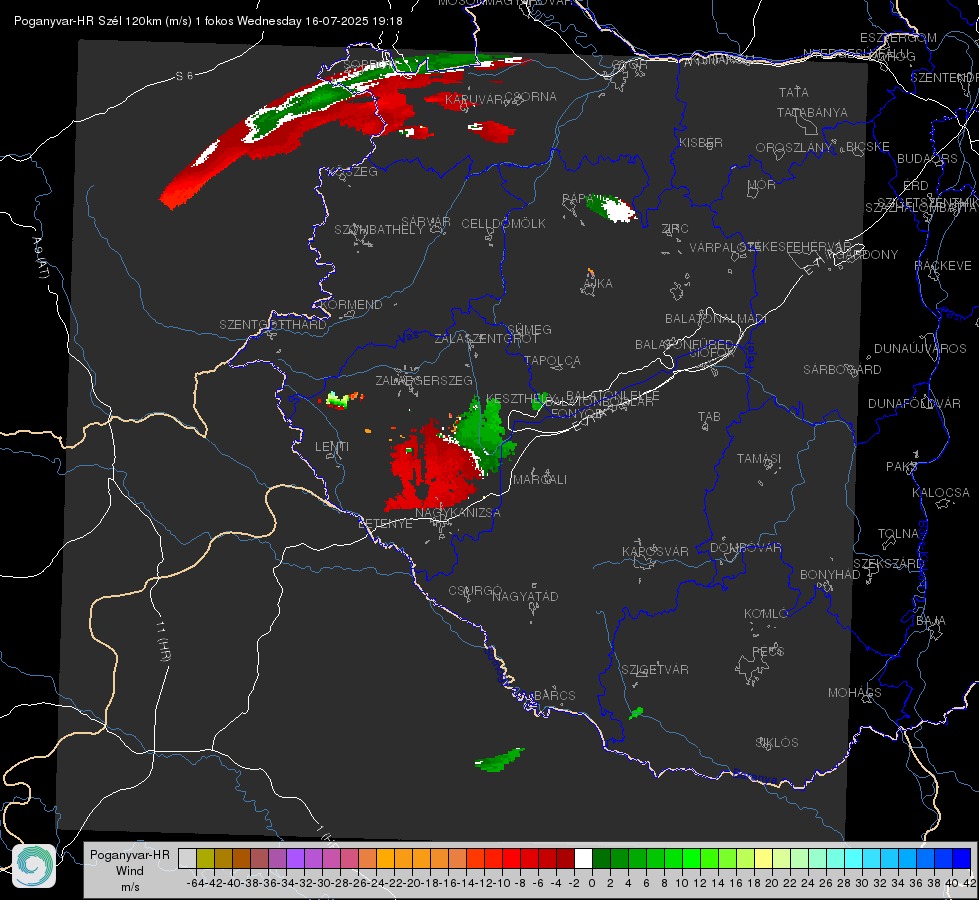This screenshot has height=900, width=979.
Task: Select the dark green swatch between 0 and 2
Action: pyautogui.click(x=601, y=858)
